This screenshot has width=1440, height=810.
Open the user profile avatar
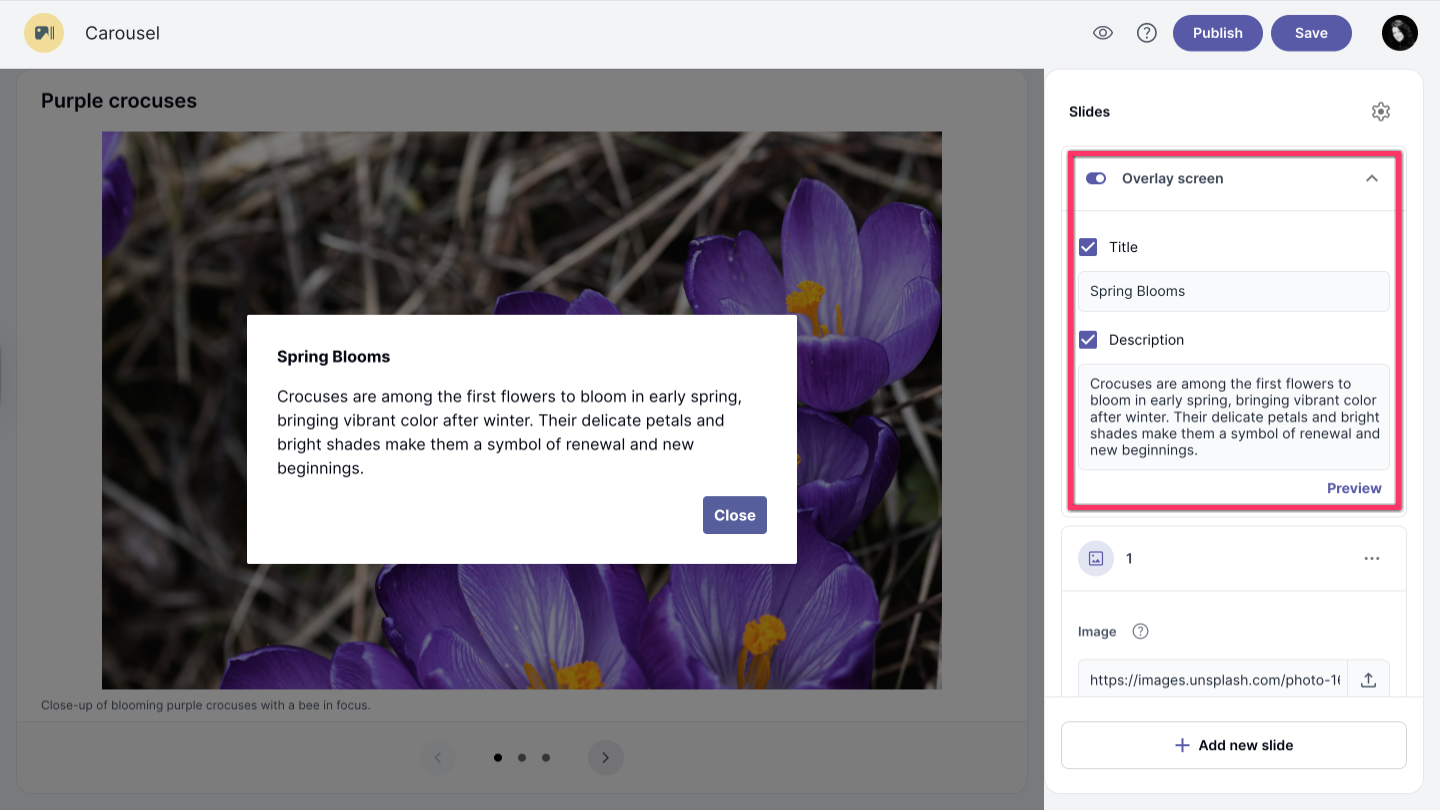(1399, 33)
